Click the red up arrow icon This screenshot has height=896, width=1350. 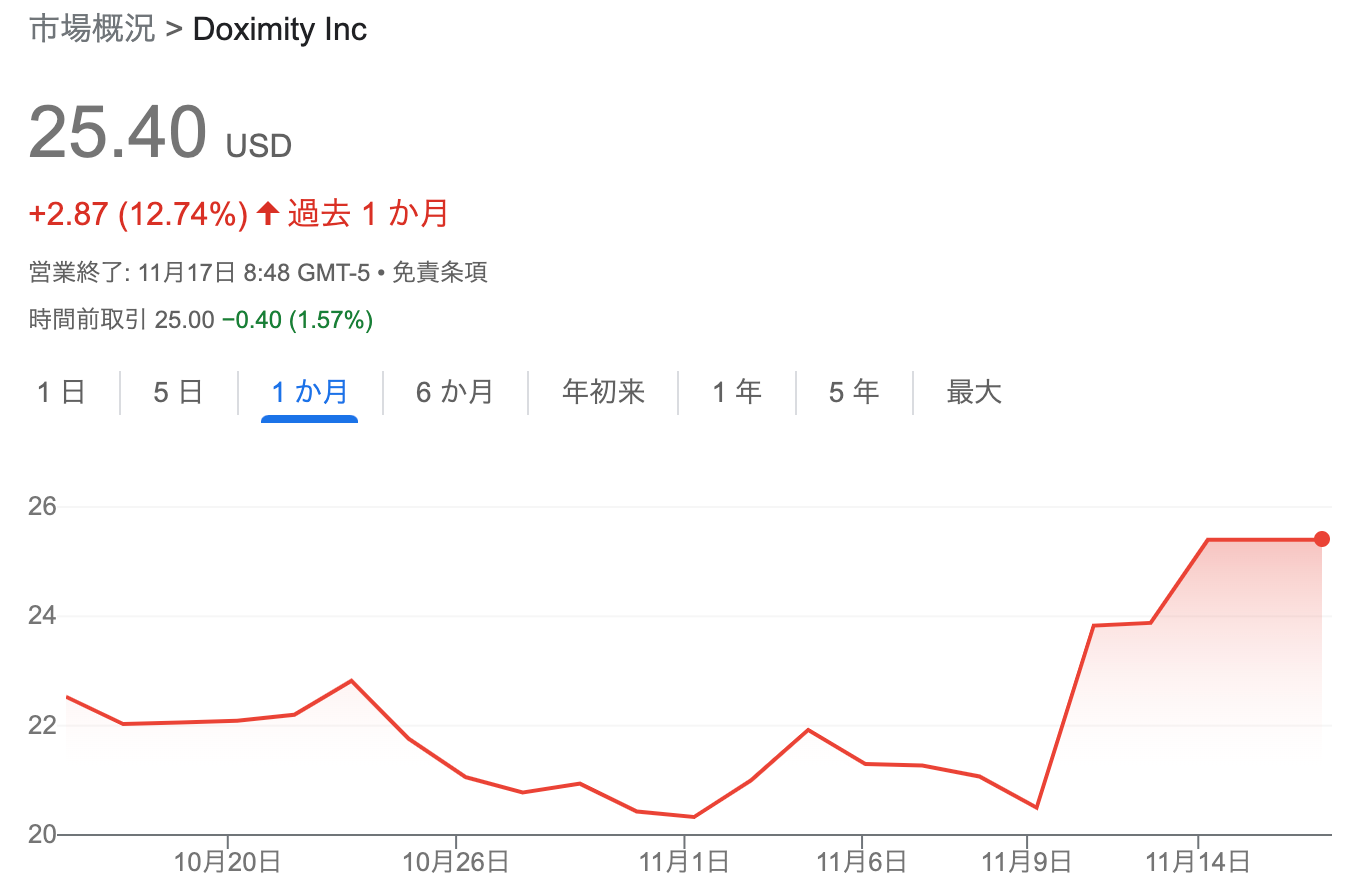click(x=267, y=213)
